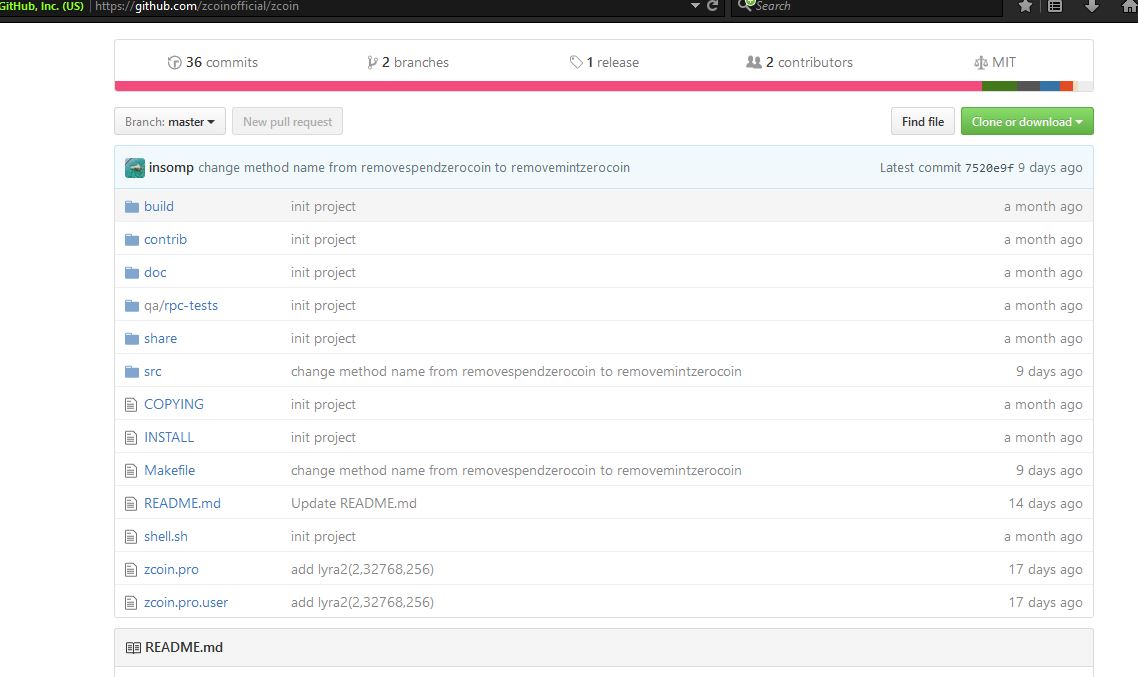
Task: Open the MIT license link
Action: (995, 62)
